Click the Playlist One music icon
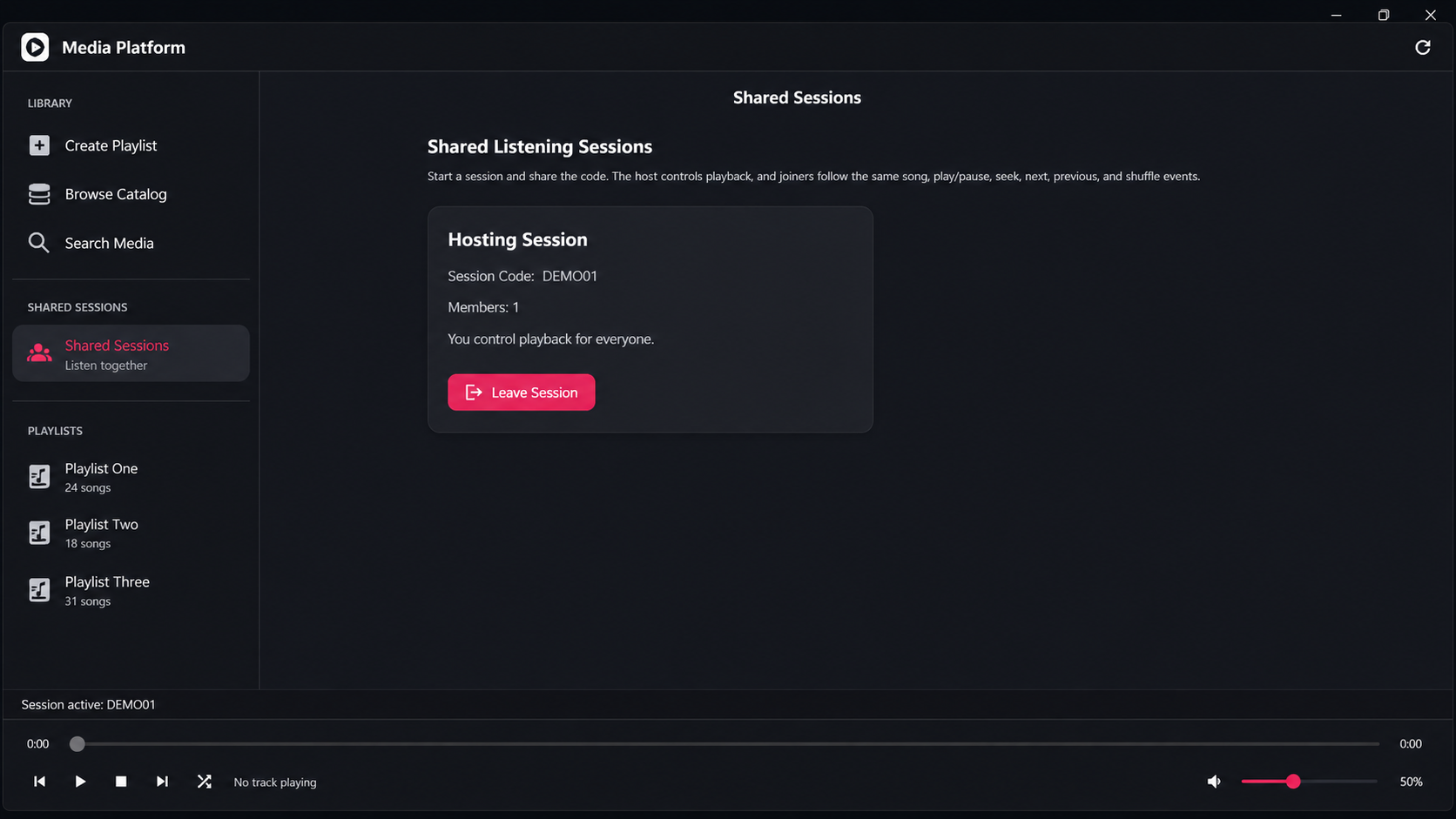Image resolution: width=1456 pixels, height=819 pixels. [x=39, y=476]
